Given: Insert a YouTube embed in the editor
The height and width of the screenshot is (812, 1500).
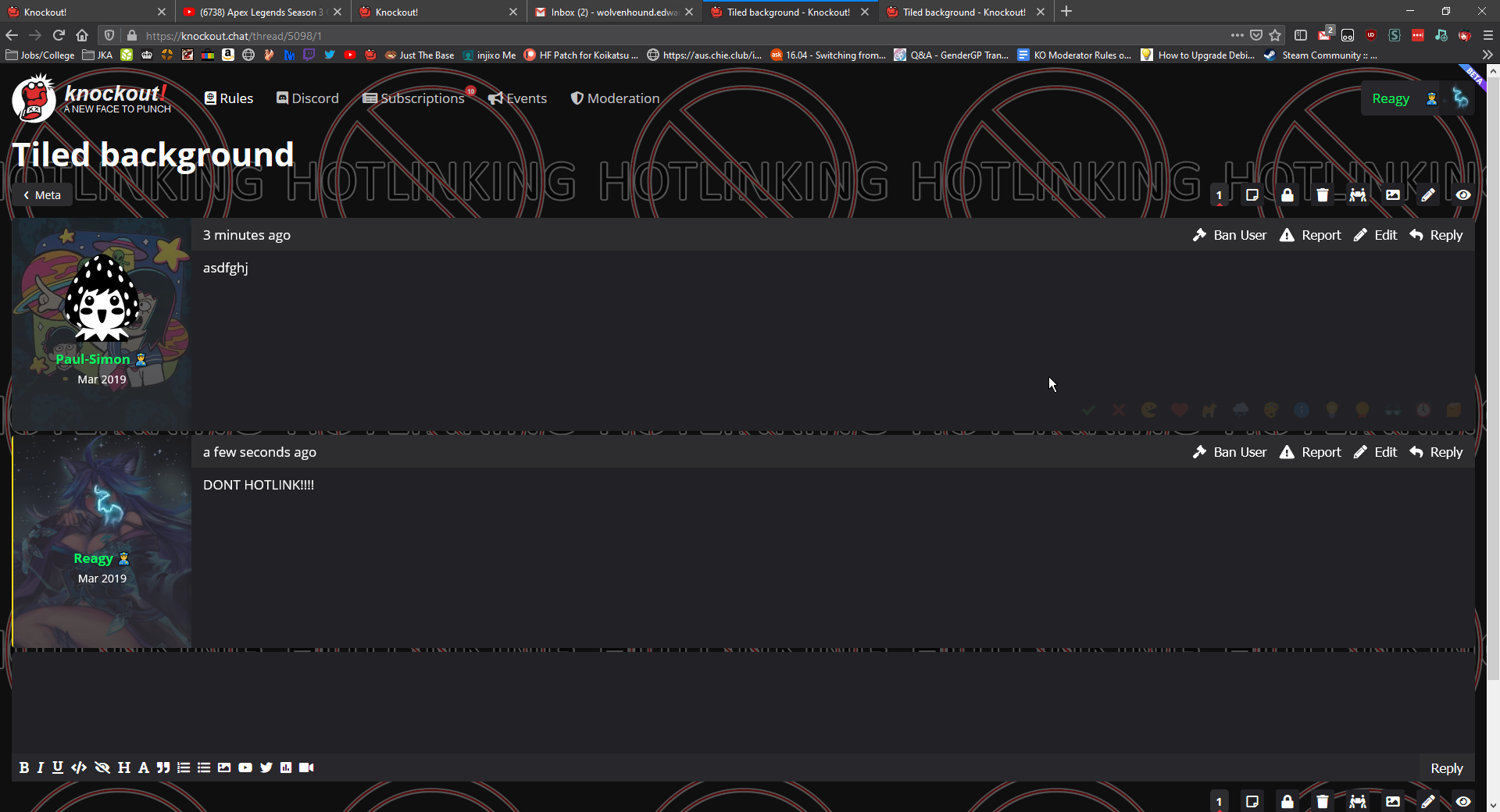Looking at the screenshot, I should 245,767.
